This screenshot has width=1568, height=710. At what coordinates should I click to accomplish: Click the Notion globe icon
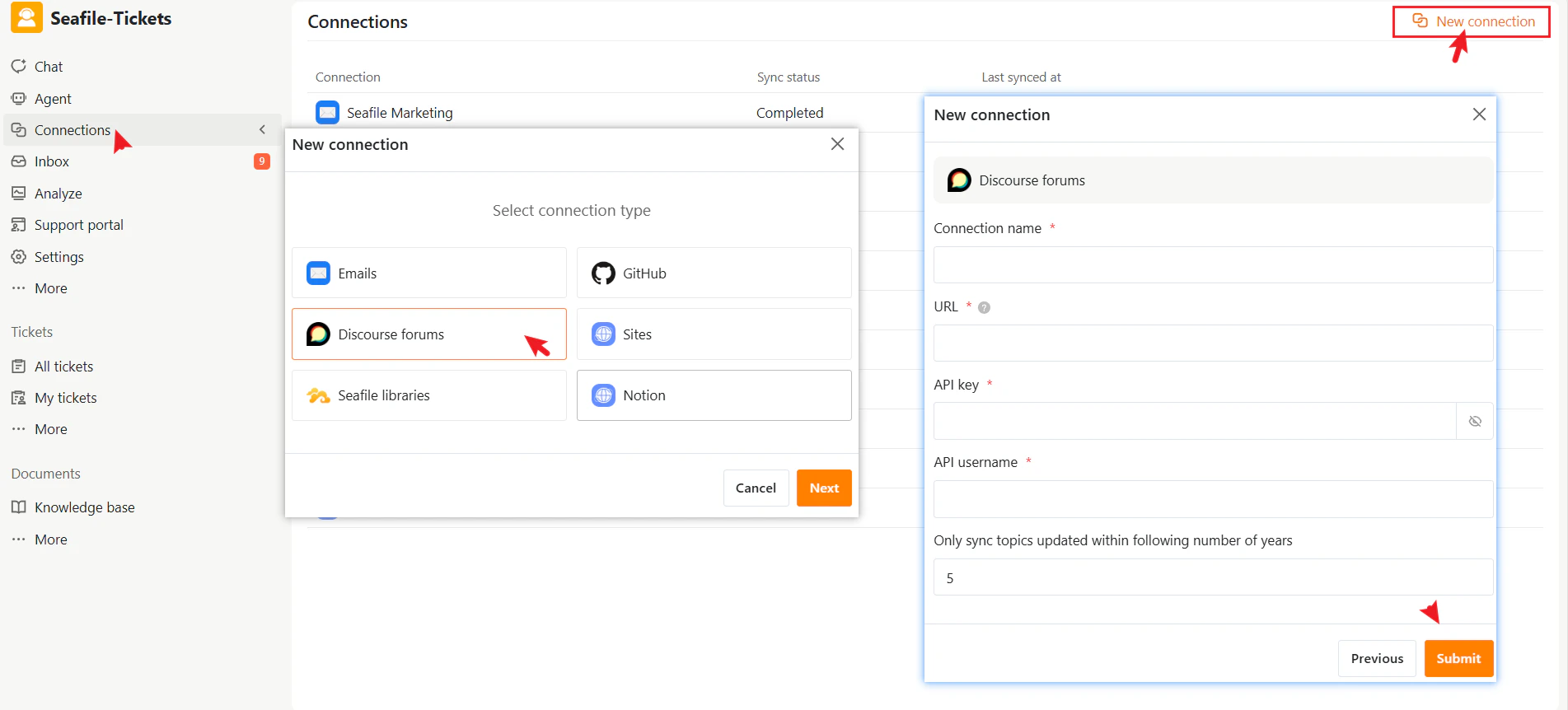[603, 395]
